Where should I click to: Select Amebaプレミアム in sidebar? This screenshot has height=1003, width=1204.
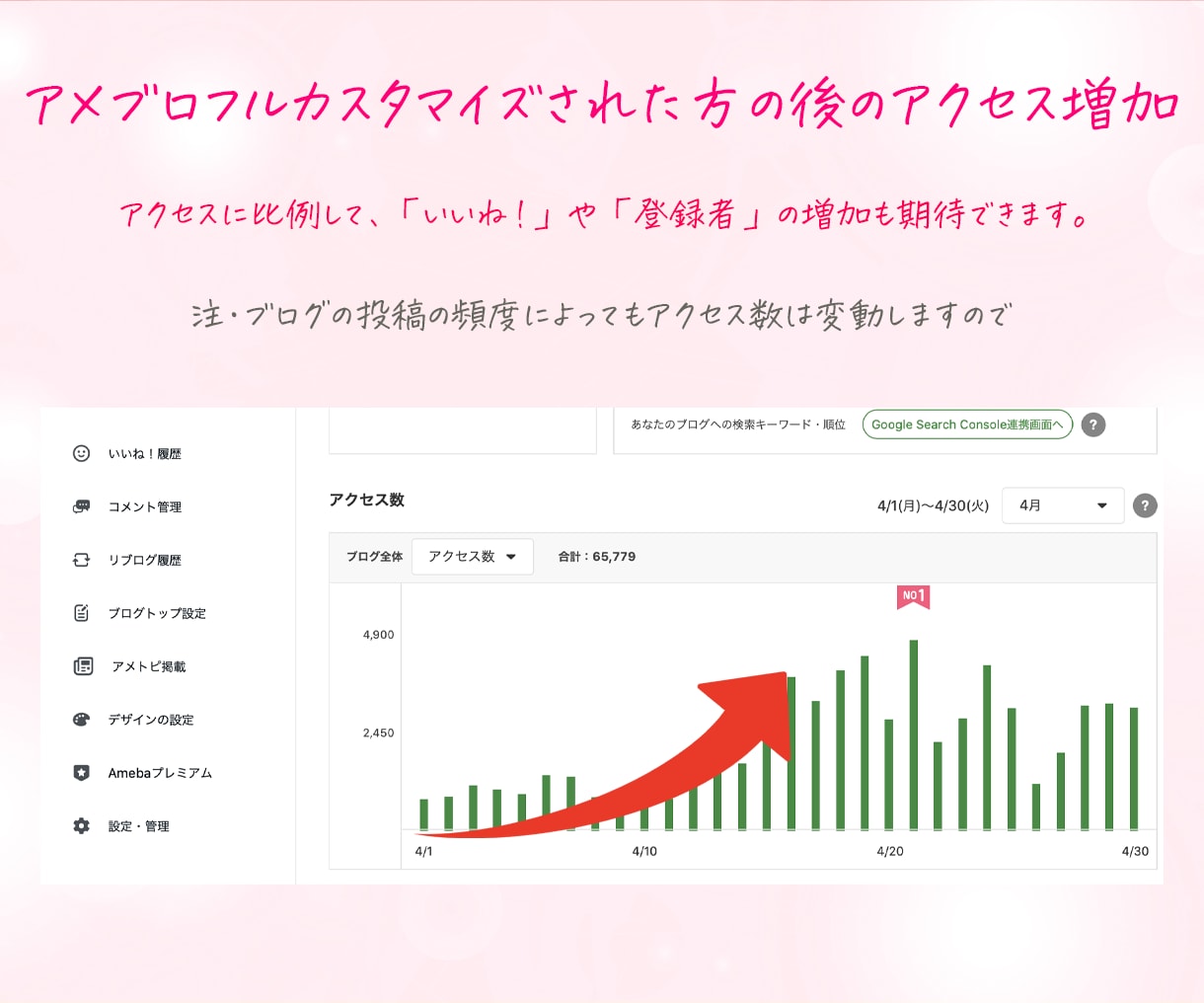pos(160,773)
